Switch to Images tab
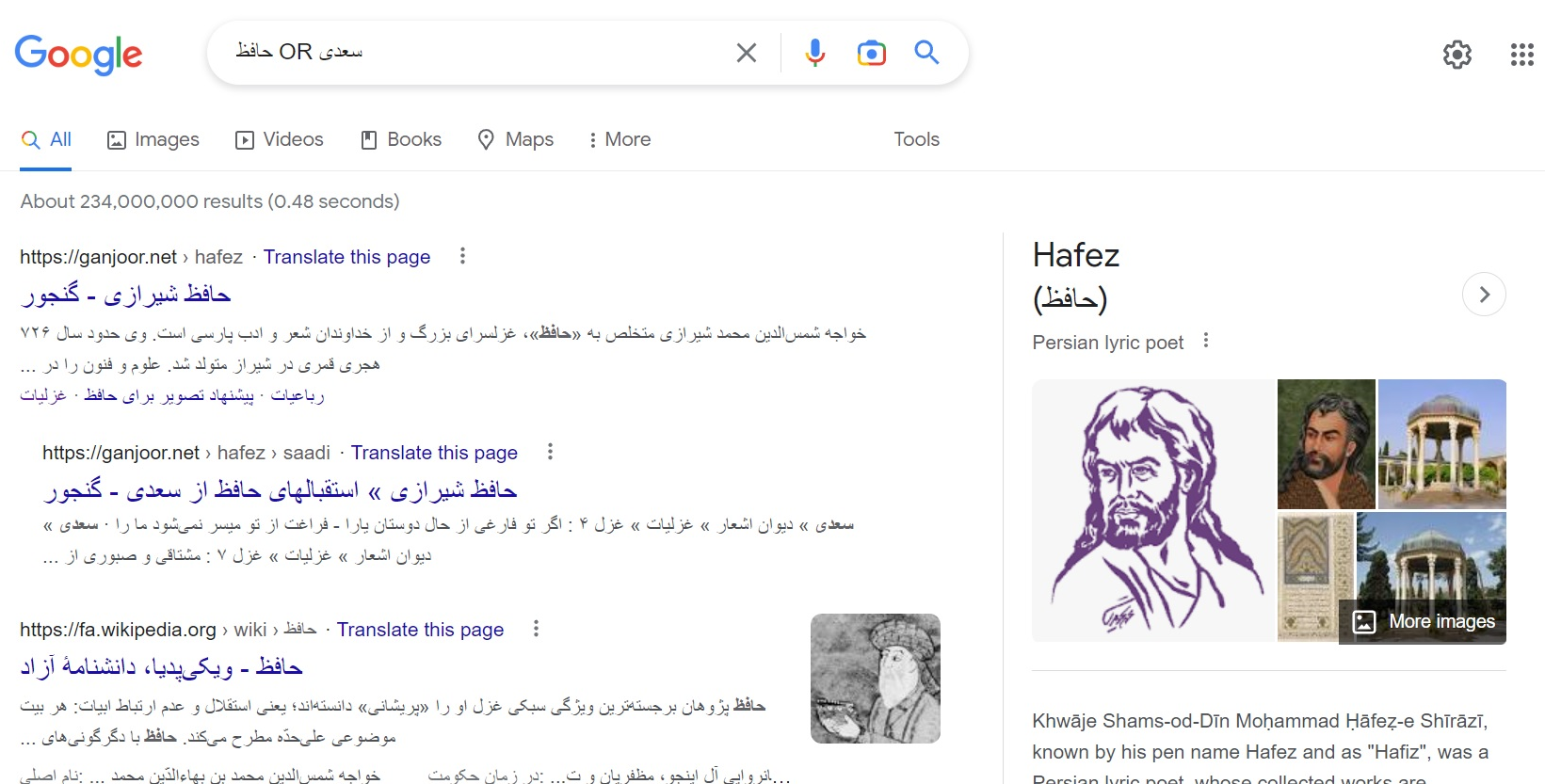Screen dimensions: 1545x784 153,140
